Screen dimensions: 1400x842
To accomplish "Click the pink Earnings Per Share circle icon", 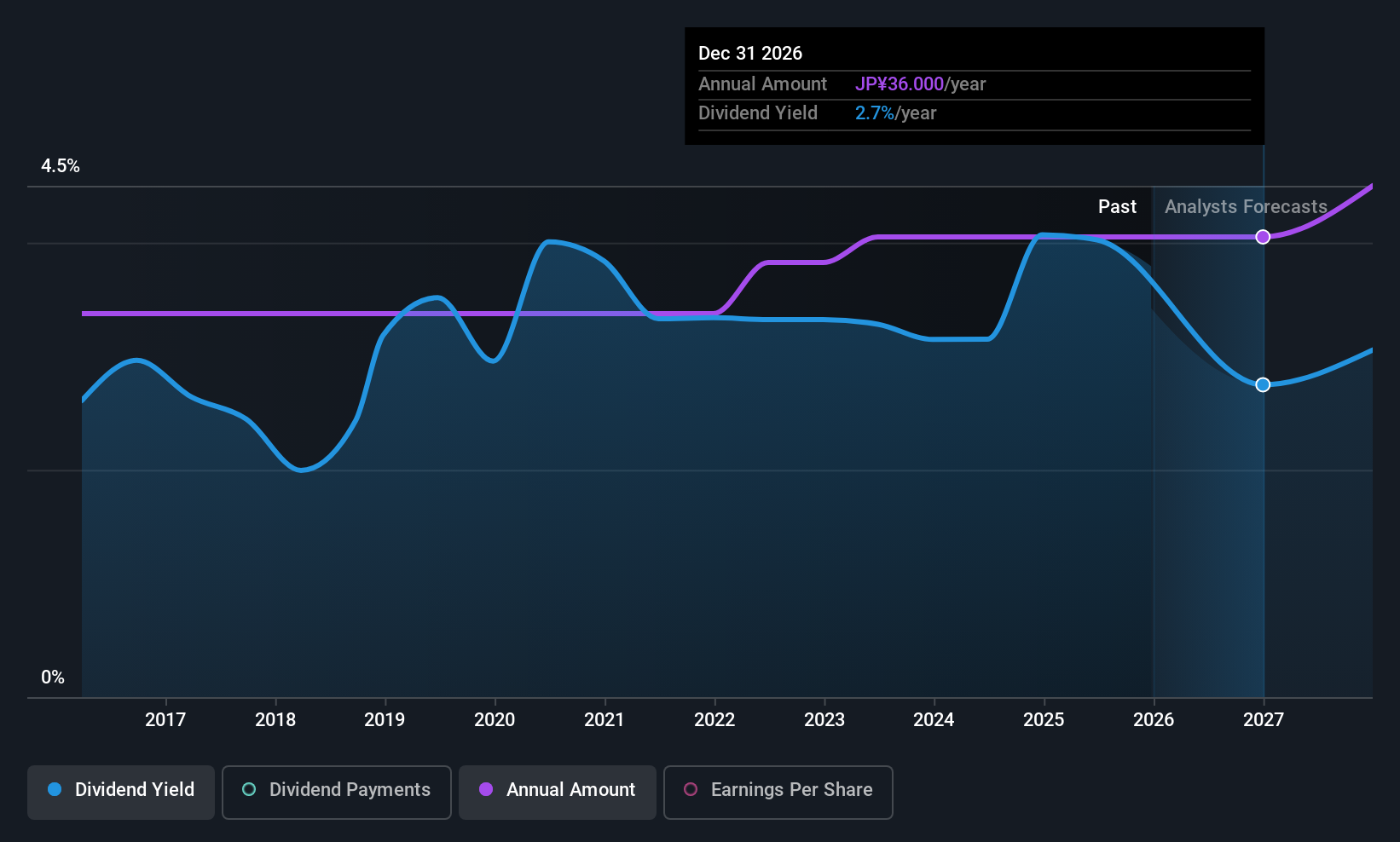I will [691, 789].
